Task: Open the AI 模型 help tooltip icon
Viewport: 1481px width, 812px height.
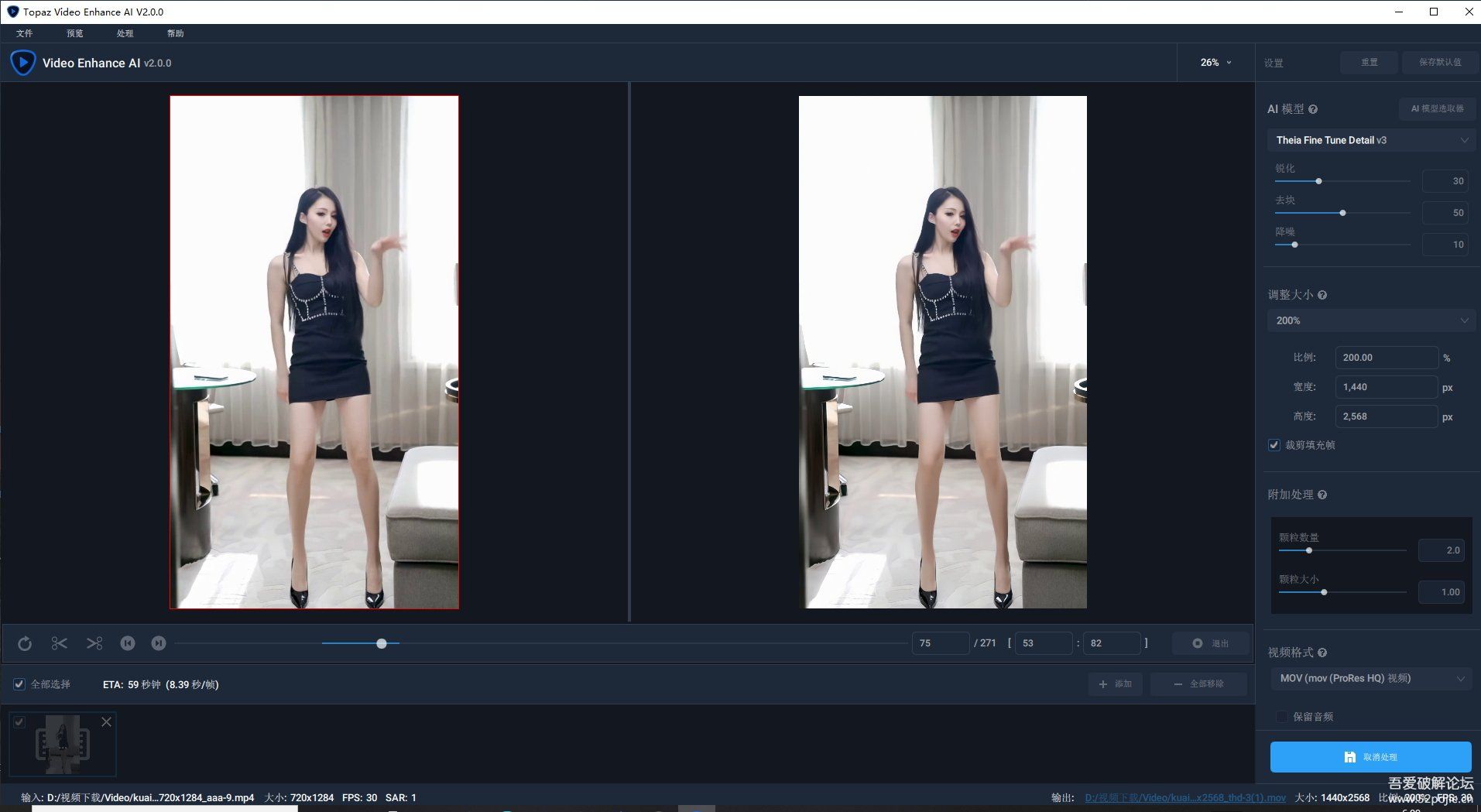Action: pos(1313,109)
